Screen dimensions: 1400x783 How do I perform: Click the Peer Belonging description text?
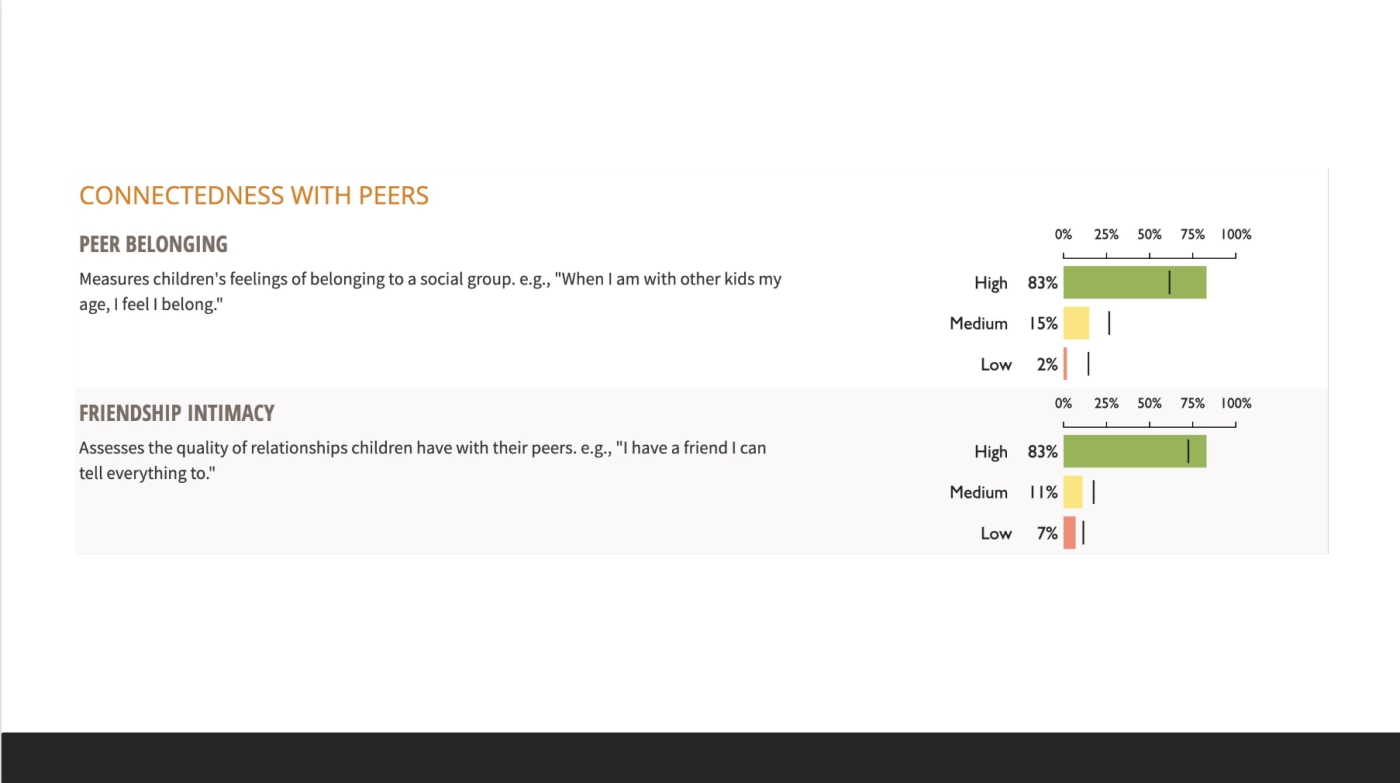point(430,292)
